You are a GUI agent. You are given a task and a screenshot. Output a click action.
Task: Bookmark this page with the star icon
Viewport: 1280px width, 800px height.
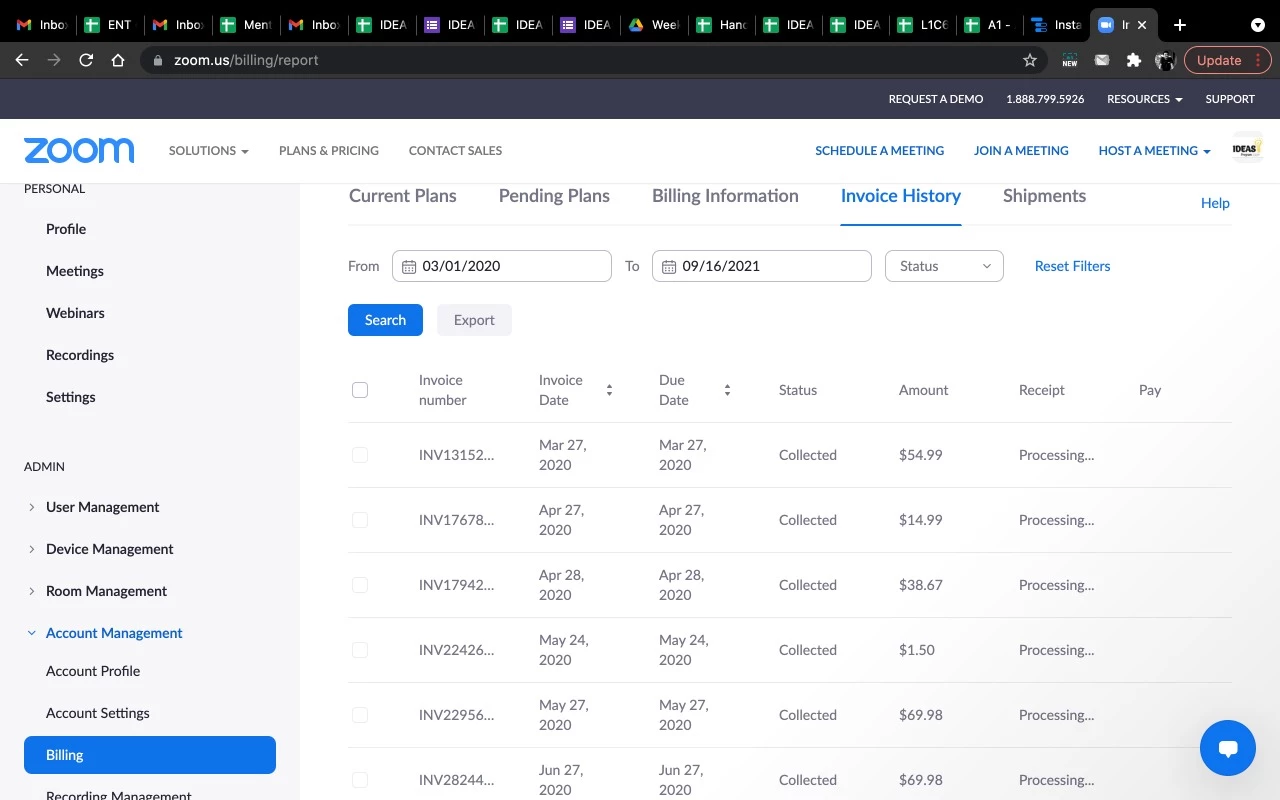[x=1030, y=60]
